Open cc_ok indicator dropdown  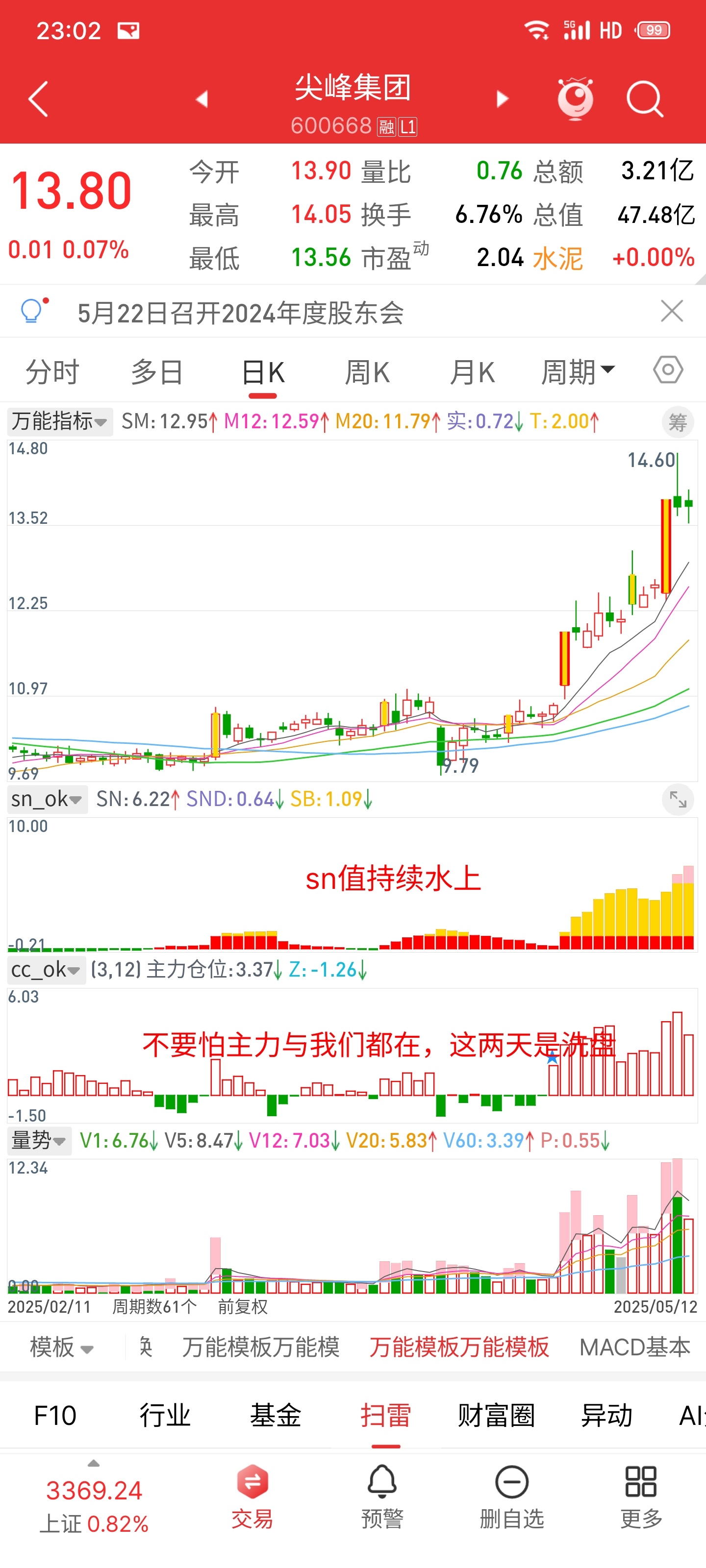point(46,969)
